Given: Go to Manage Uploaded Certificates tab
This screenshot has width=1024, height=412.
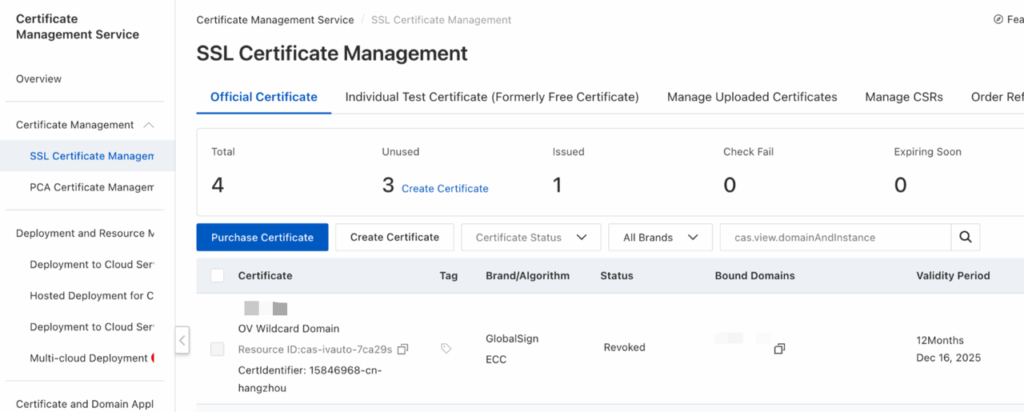Looking at the screenshot, I should (751, 97).
